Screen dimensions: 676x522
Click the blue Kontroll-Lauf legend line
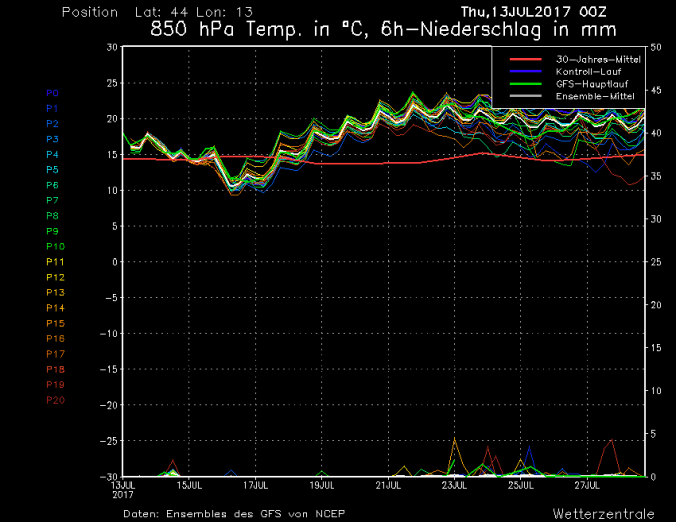tap(520, 72)
